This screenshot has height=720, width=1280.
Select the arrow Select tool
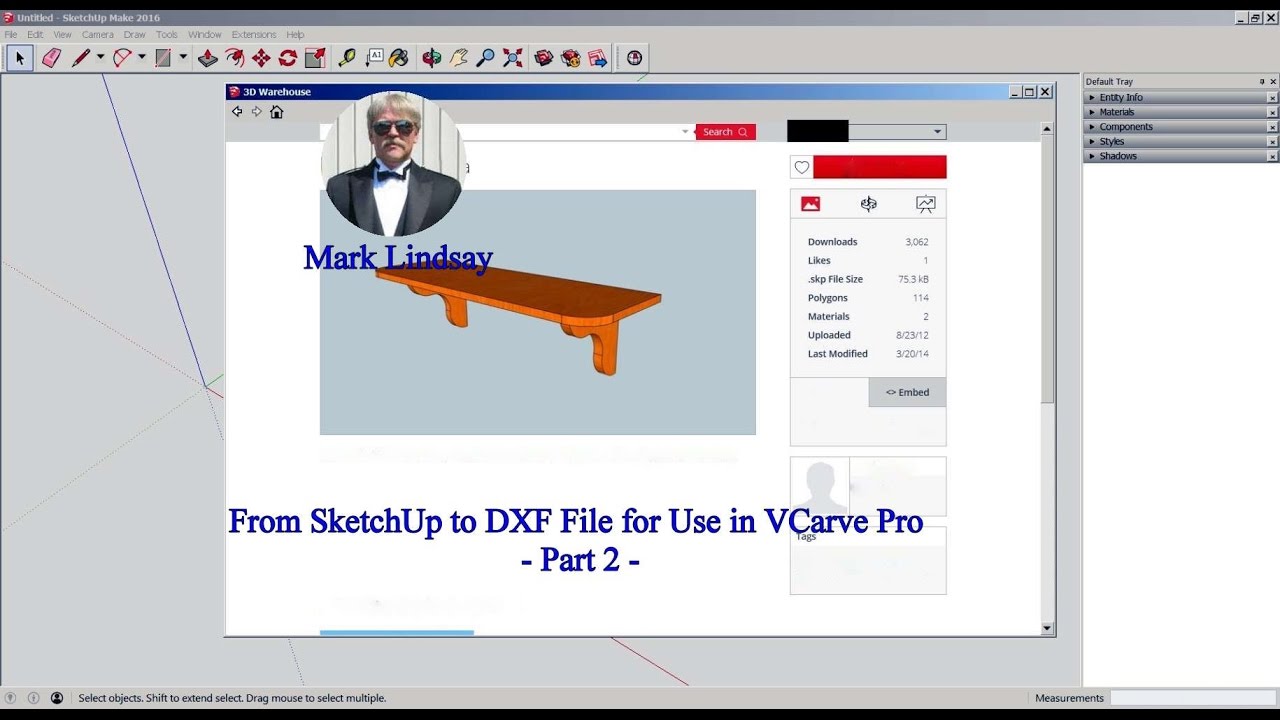19,58
